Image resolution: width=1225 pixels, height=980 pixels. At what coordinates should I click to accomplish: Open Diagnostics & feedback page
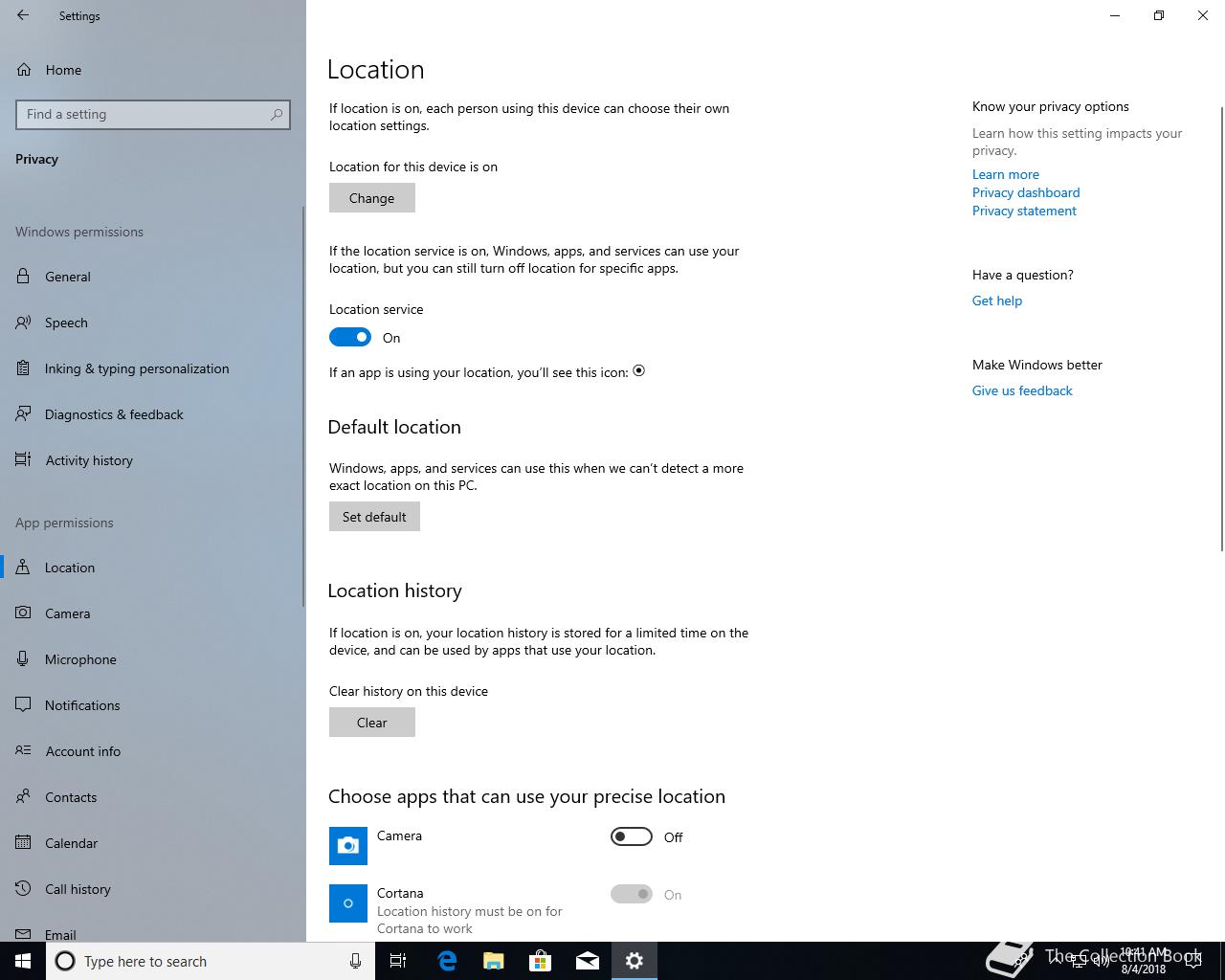coord(152,414)
